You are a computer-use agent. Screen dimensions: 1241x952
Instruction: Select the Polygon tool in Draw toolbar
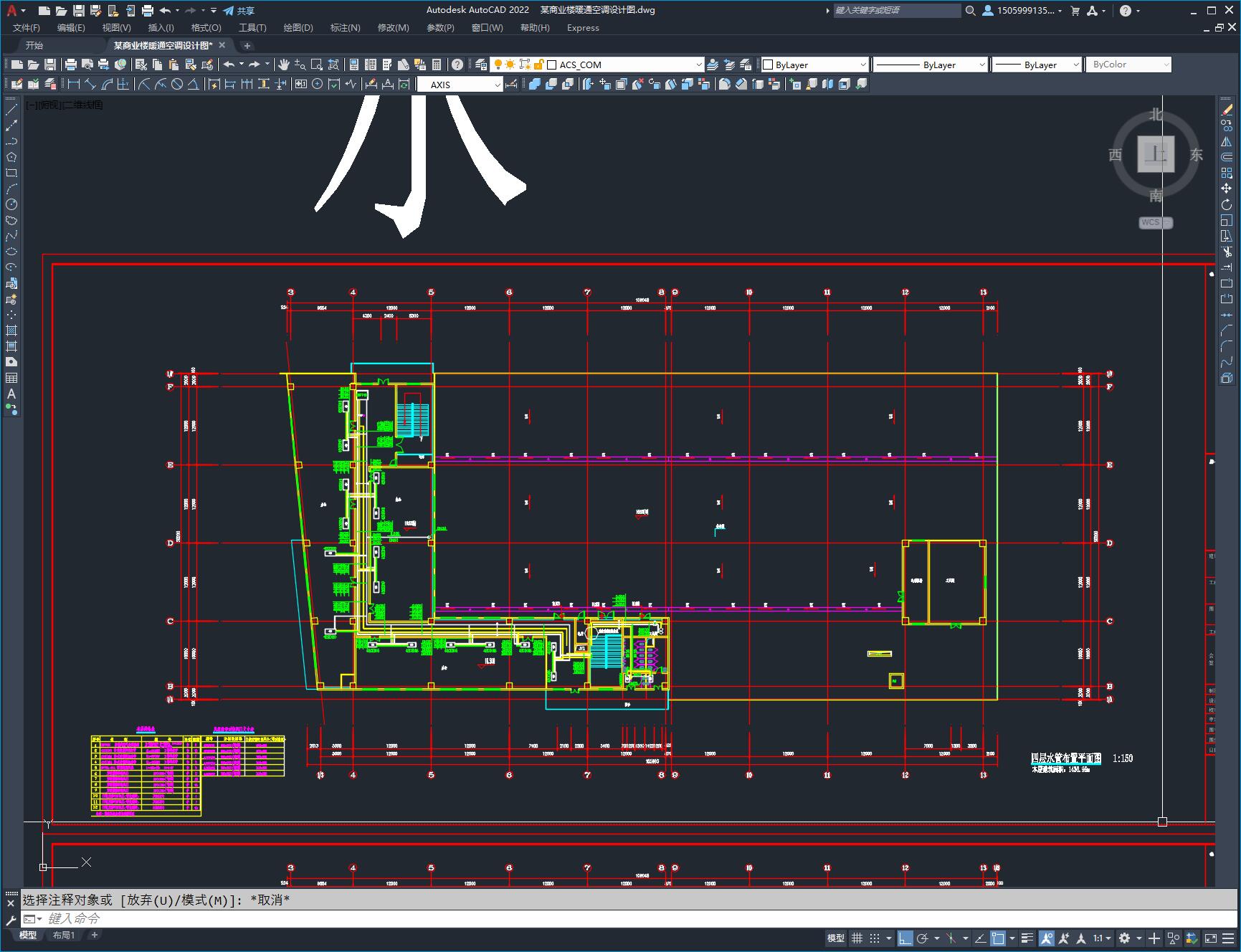(x=11, y=157)
